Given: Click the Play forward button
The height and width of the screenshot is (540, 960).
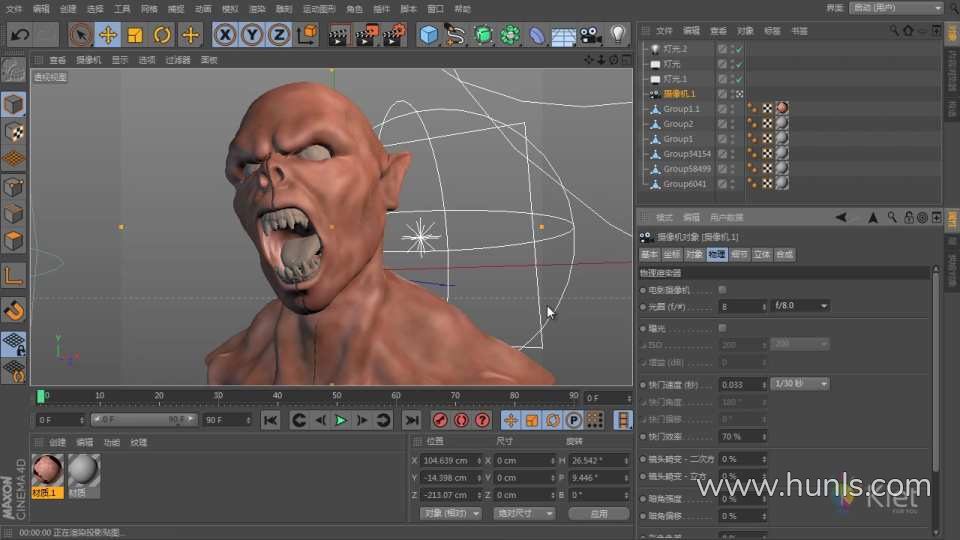Looking at the screenshot, I should 340,421.
